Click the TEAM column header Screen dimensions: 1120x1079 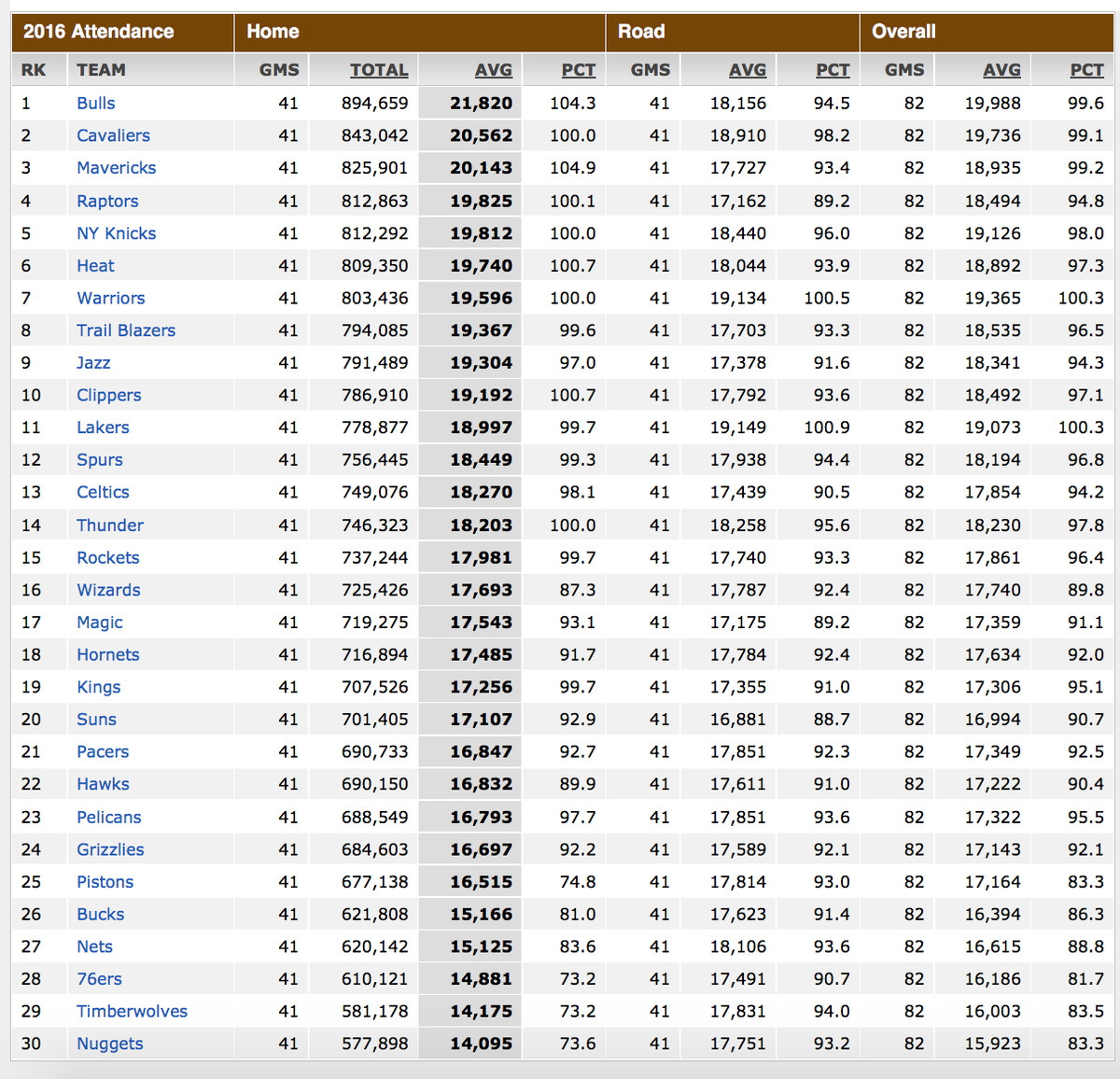(x=101, y=70)
